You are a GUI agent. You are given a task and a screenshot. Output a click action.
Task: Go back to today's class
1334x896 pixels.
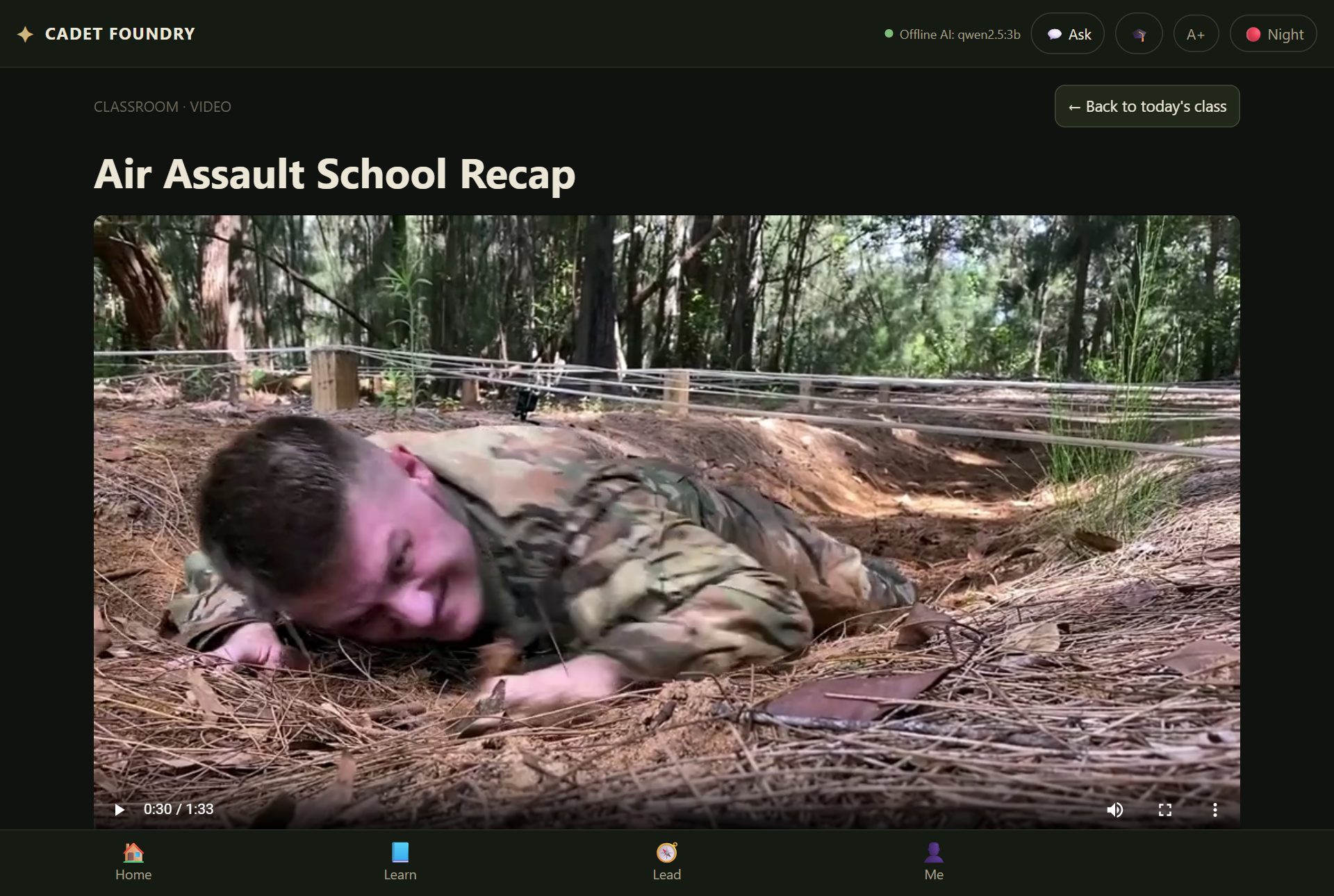pos(1147,106)
